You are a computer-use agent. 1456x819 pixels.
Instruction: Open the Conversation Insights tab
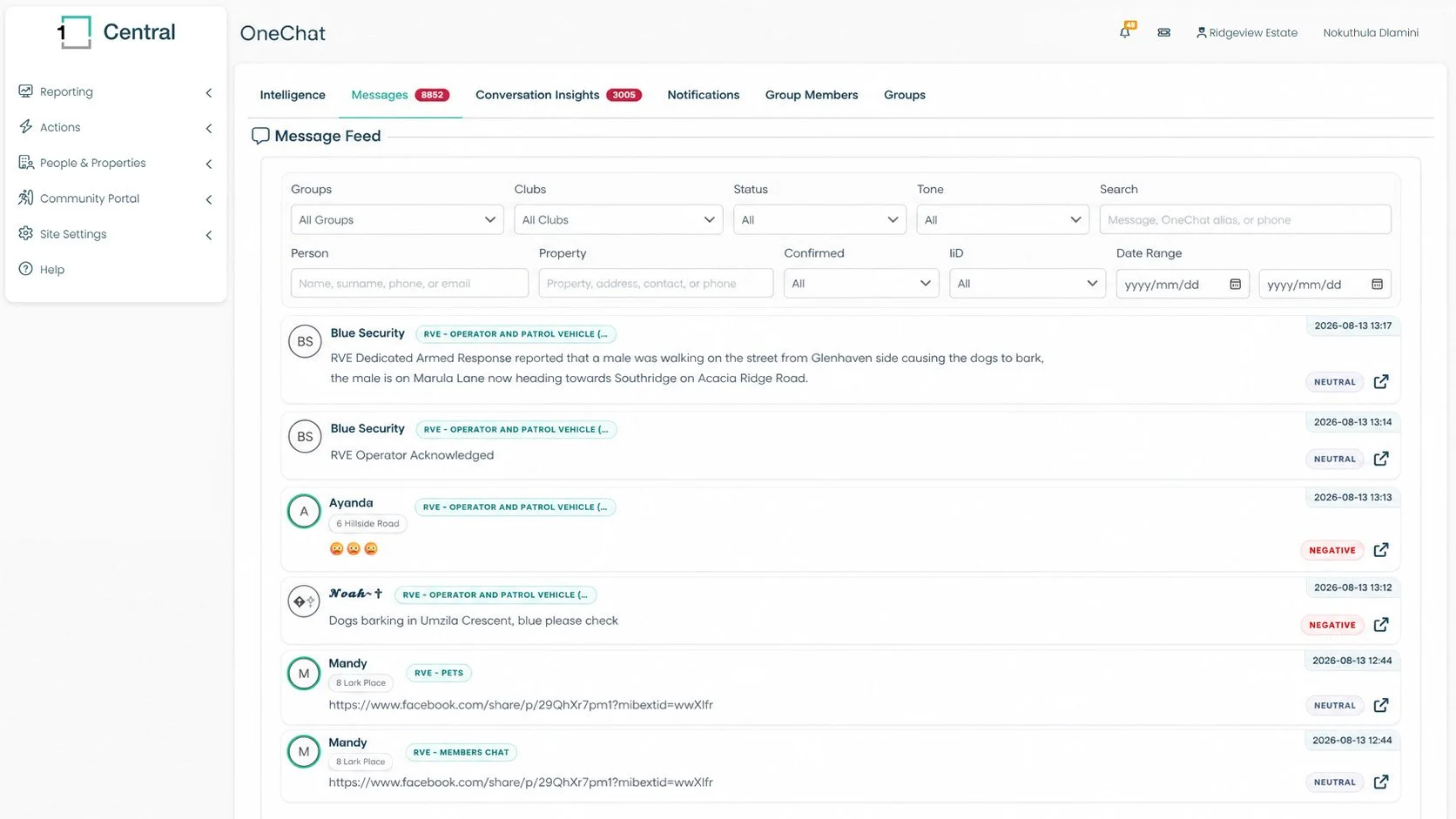coord(558,95)
